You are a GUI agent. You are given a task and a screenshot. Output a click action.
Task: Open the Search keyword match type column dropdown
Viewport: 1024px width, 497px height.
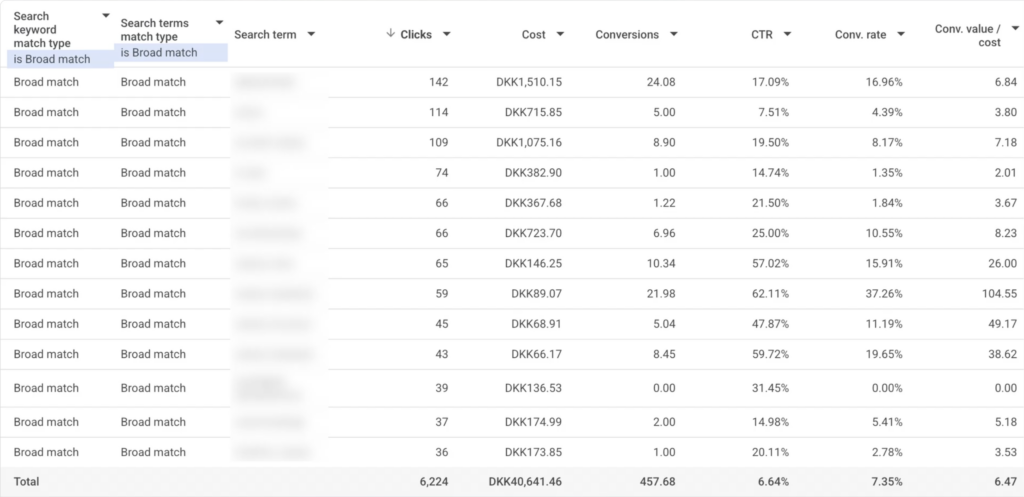click(106, 17)
